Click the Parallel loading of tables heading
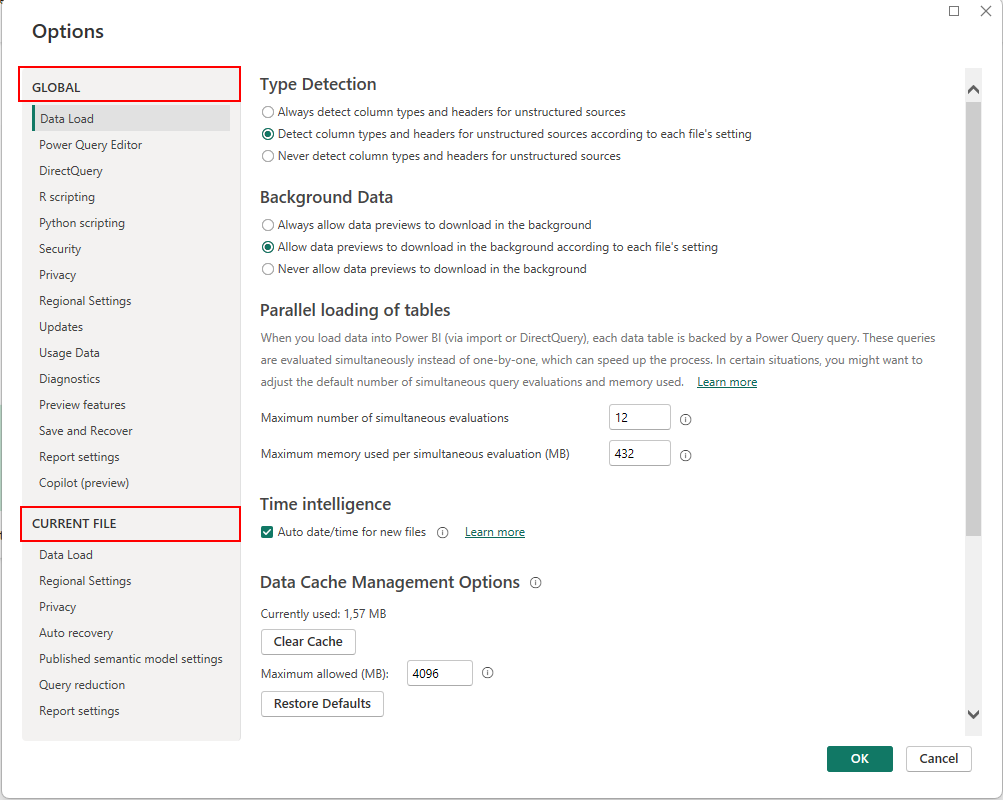Screen dimensions: 1003x800 click(x=355, y=310)
